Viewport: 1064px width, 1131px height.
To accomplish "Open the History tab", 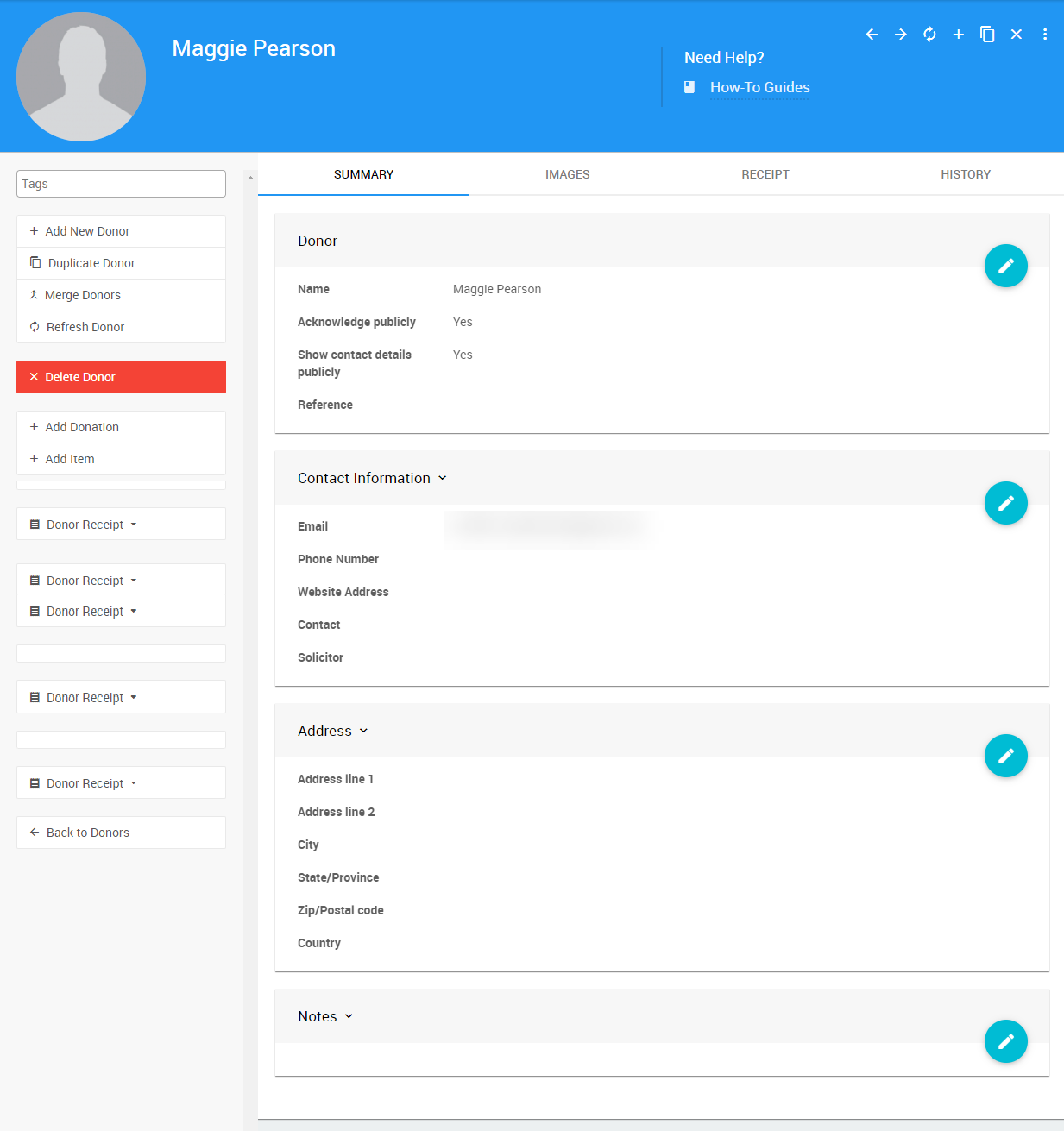I will pos(965,174).
